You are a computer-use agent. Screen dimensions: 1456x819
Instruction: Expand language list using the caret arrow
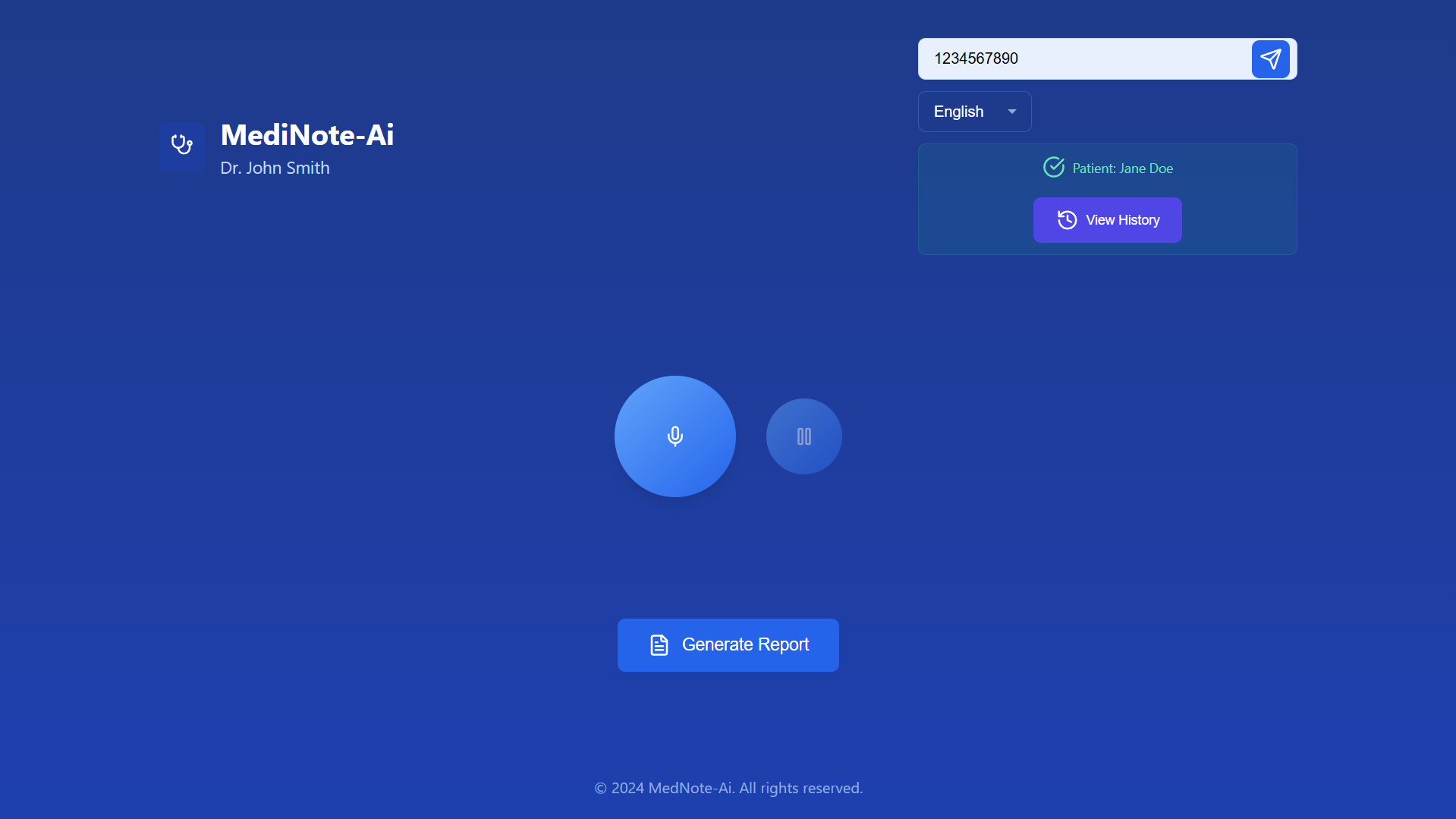point(1011,112)
